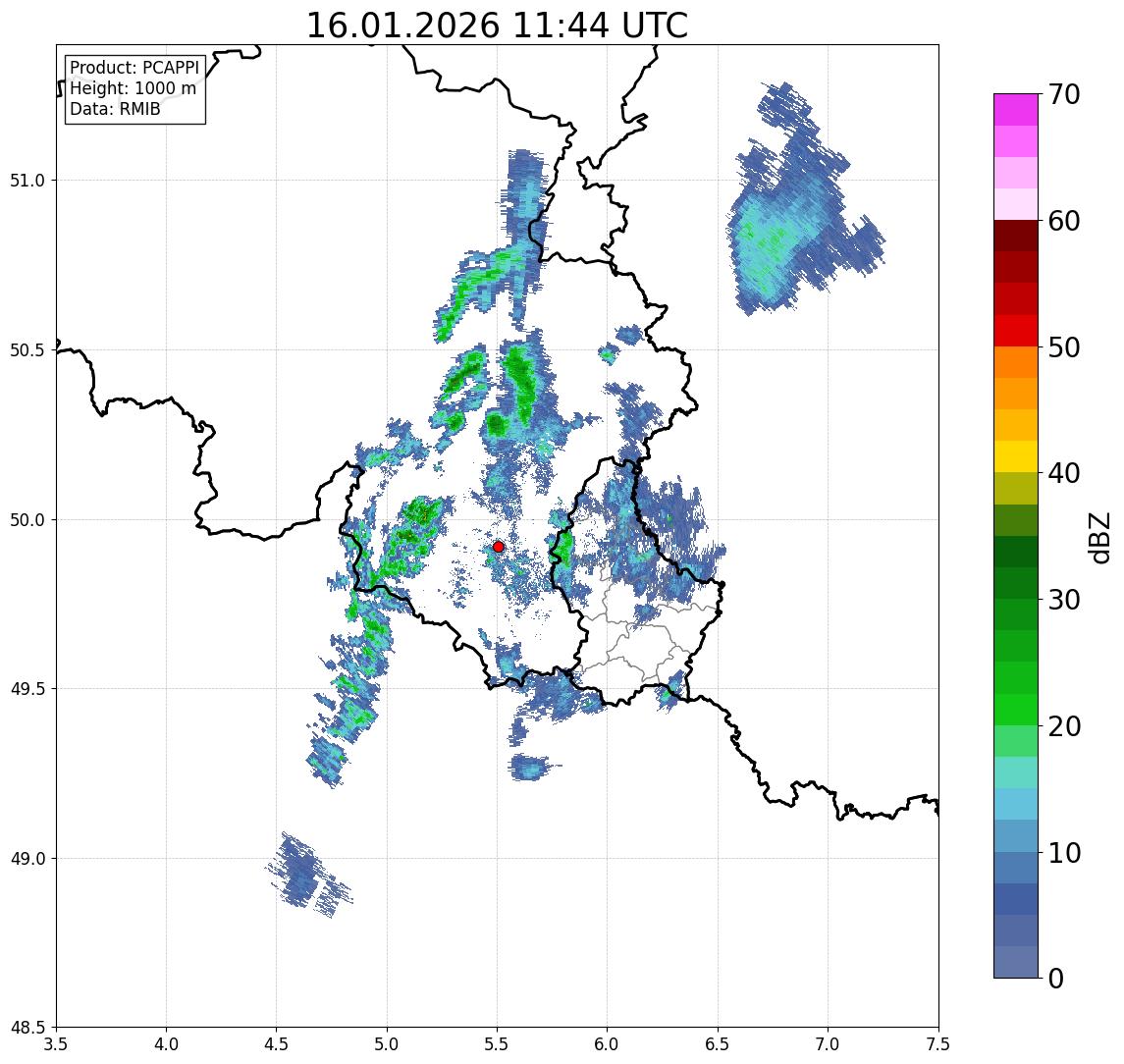Viewport: 1124px width, 1064px height.
Task: Click the longitude axis label 6.5
Action: pos(718,1044)
